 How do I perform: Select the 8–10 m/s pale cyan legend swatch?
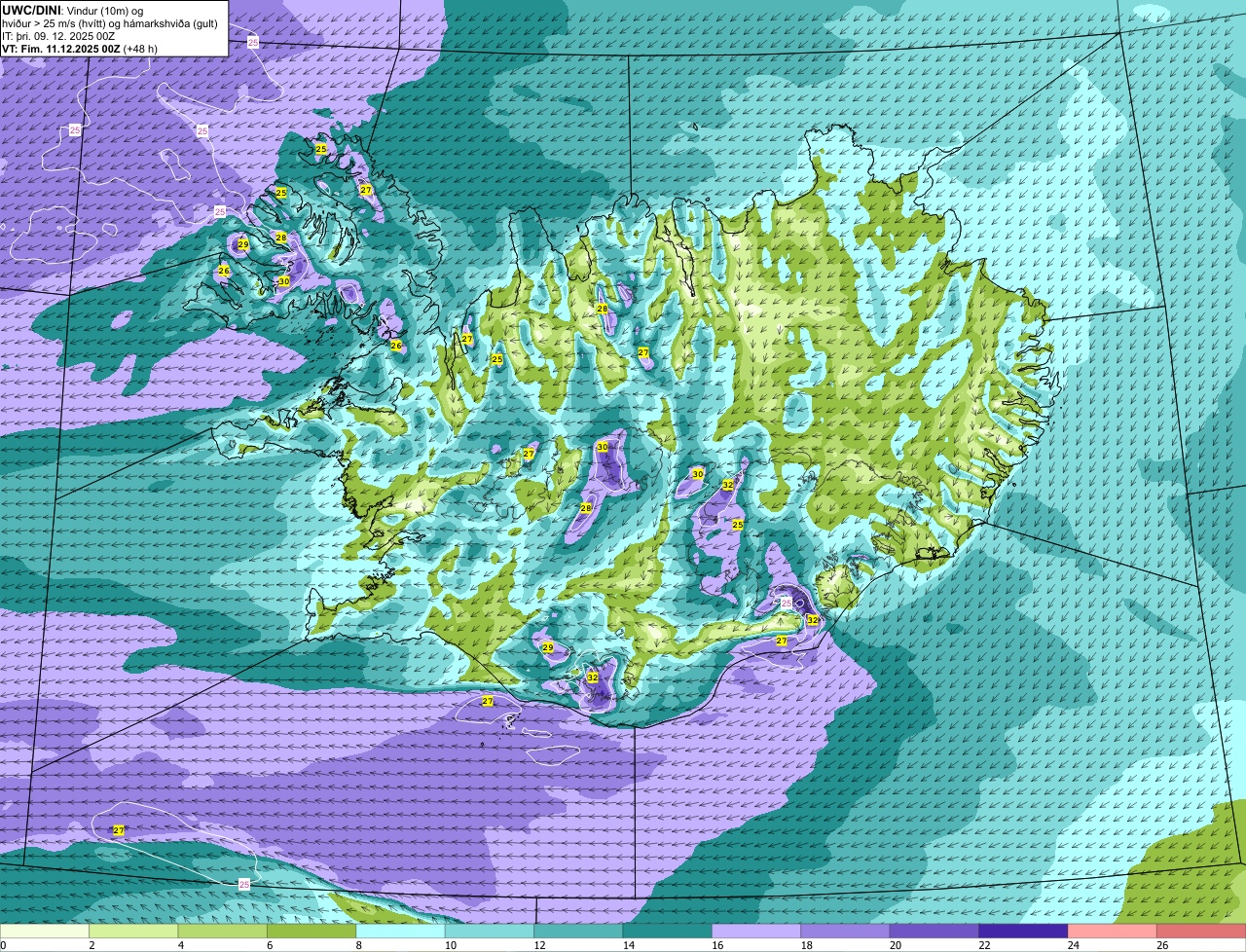(400, 932)
